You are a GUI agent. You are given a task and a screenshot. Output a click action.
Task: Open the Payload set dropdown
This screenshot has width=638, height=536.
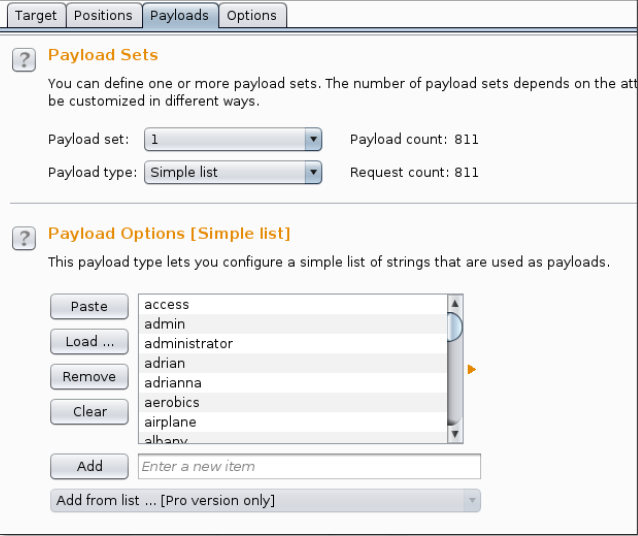233,140
